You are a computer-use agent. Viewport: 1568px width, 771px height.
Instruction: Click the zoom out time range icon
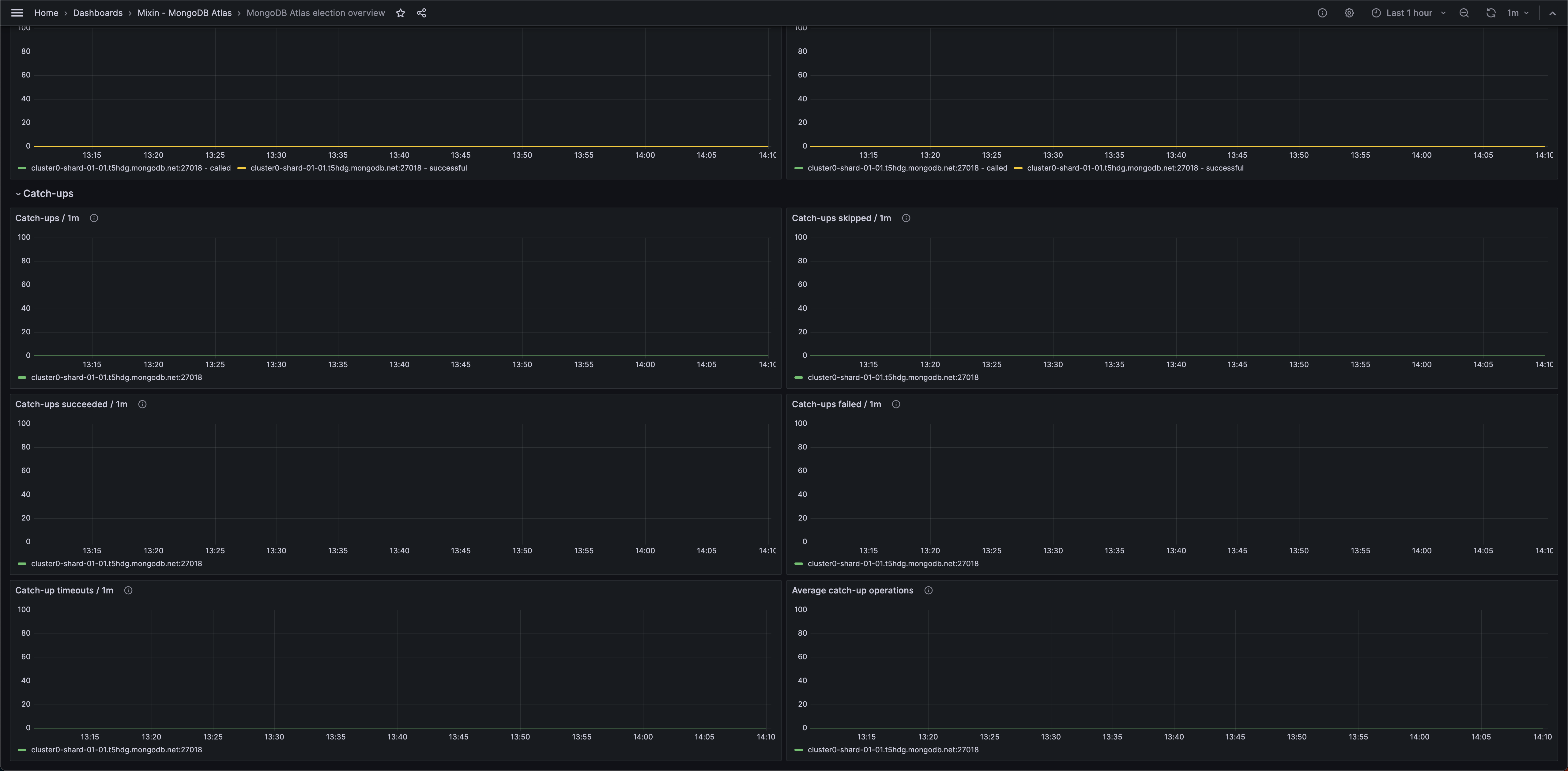1464,13
